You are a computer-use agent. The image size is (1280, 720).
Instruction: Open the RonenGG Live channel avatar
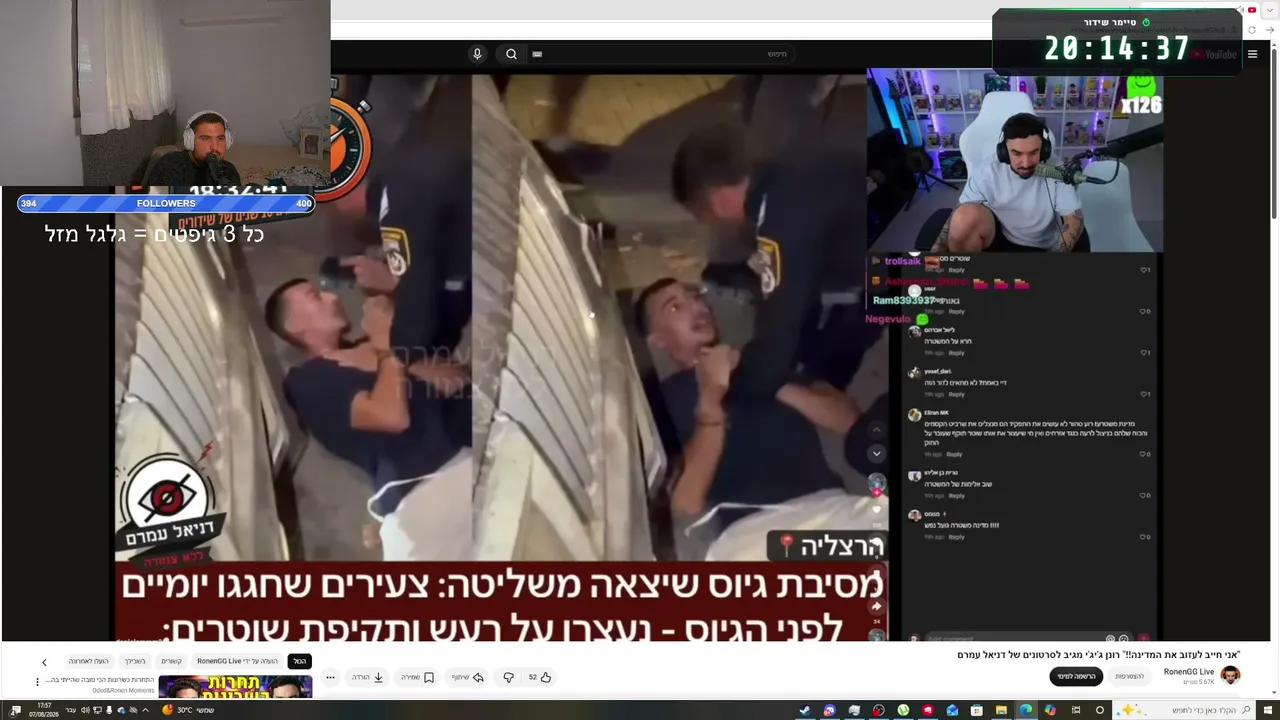click(1231, 676)
